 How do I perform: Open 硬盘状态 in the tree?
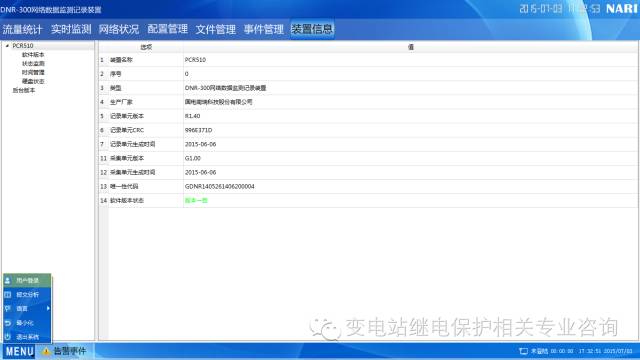(x=33, y=82)
